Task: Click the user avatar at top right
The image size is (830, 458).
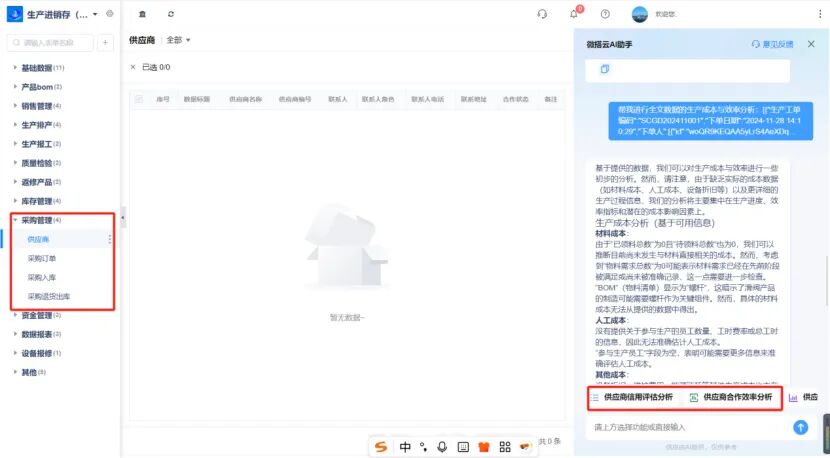Action: tap(640, 14)
